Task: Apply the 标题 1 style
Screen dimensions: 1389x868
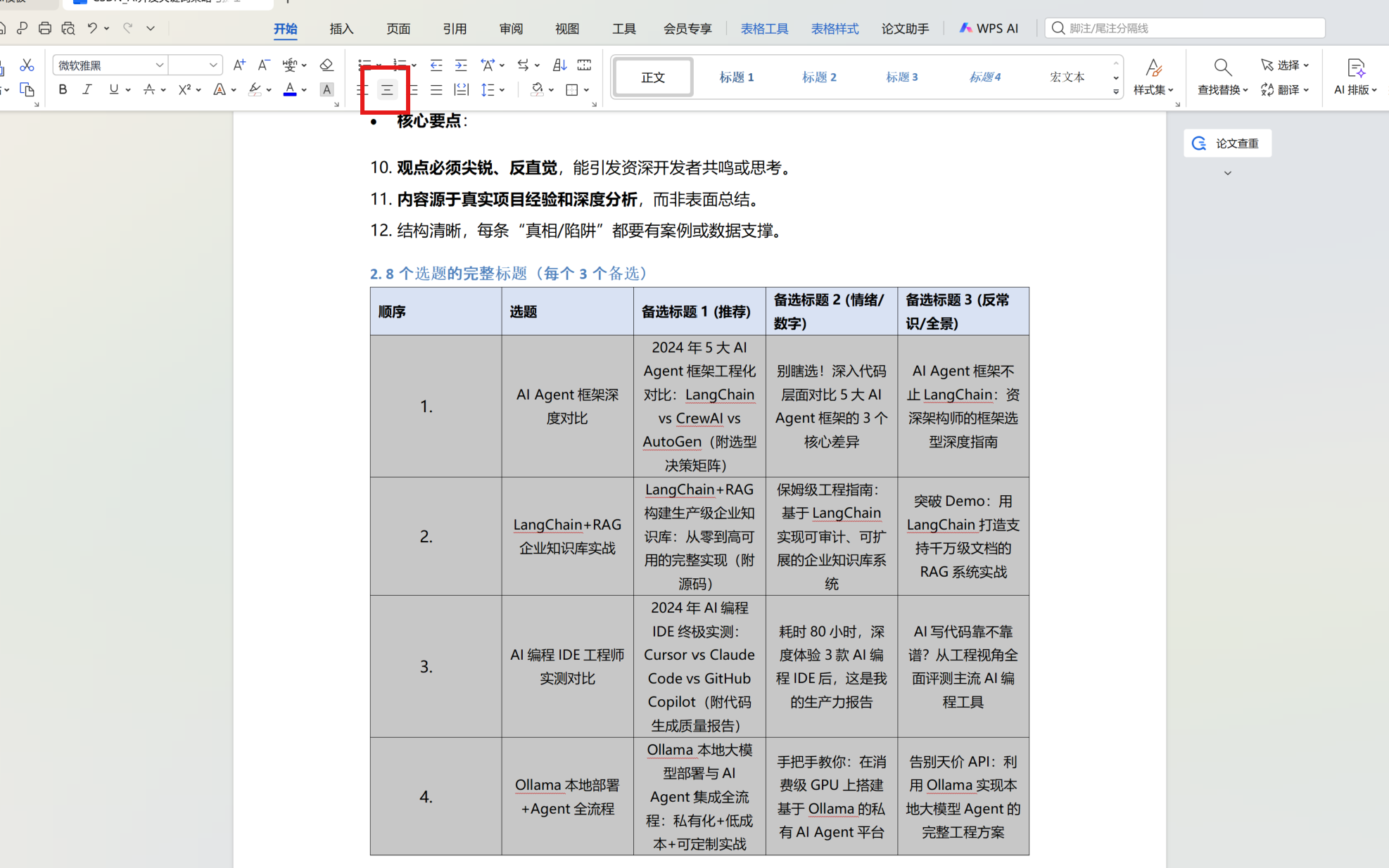Action: 737,77
